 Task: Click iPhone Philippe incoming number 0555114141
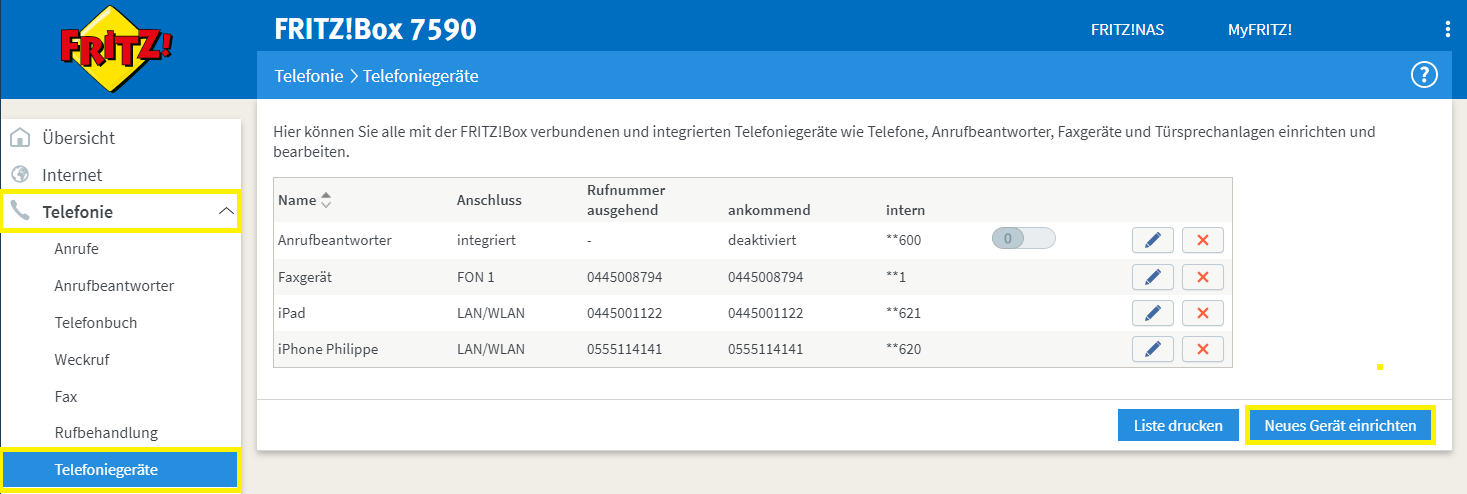coord(766,349)
